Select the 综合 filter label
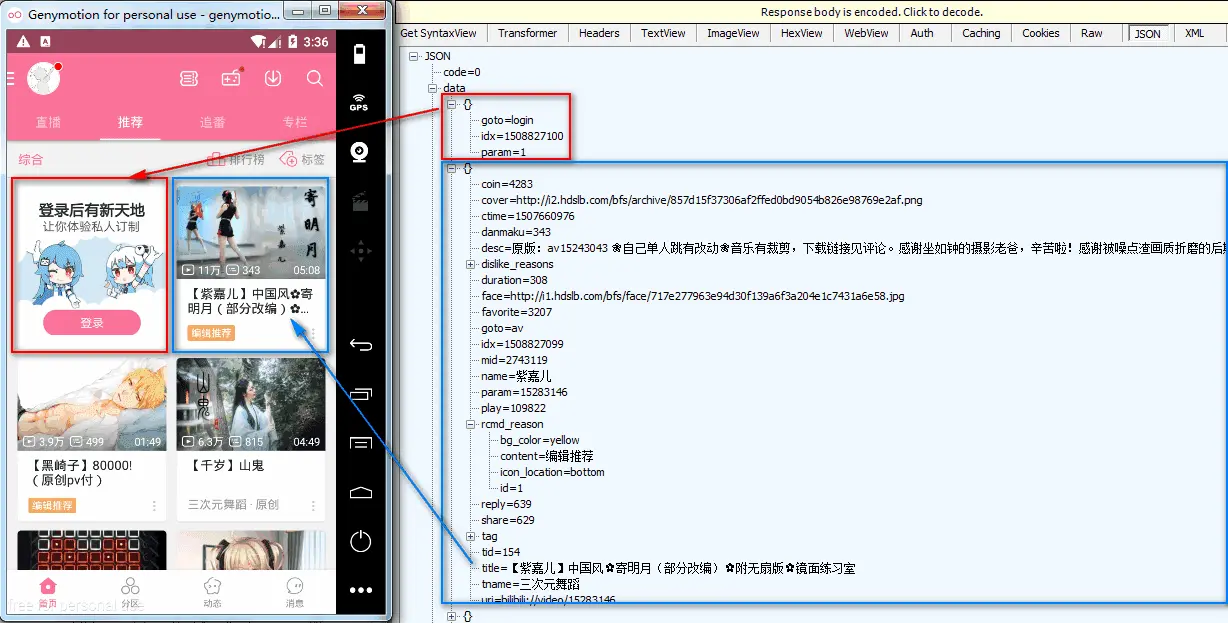Viewport: 1228px width, 623px height. click(x=31, y=159)
